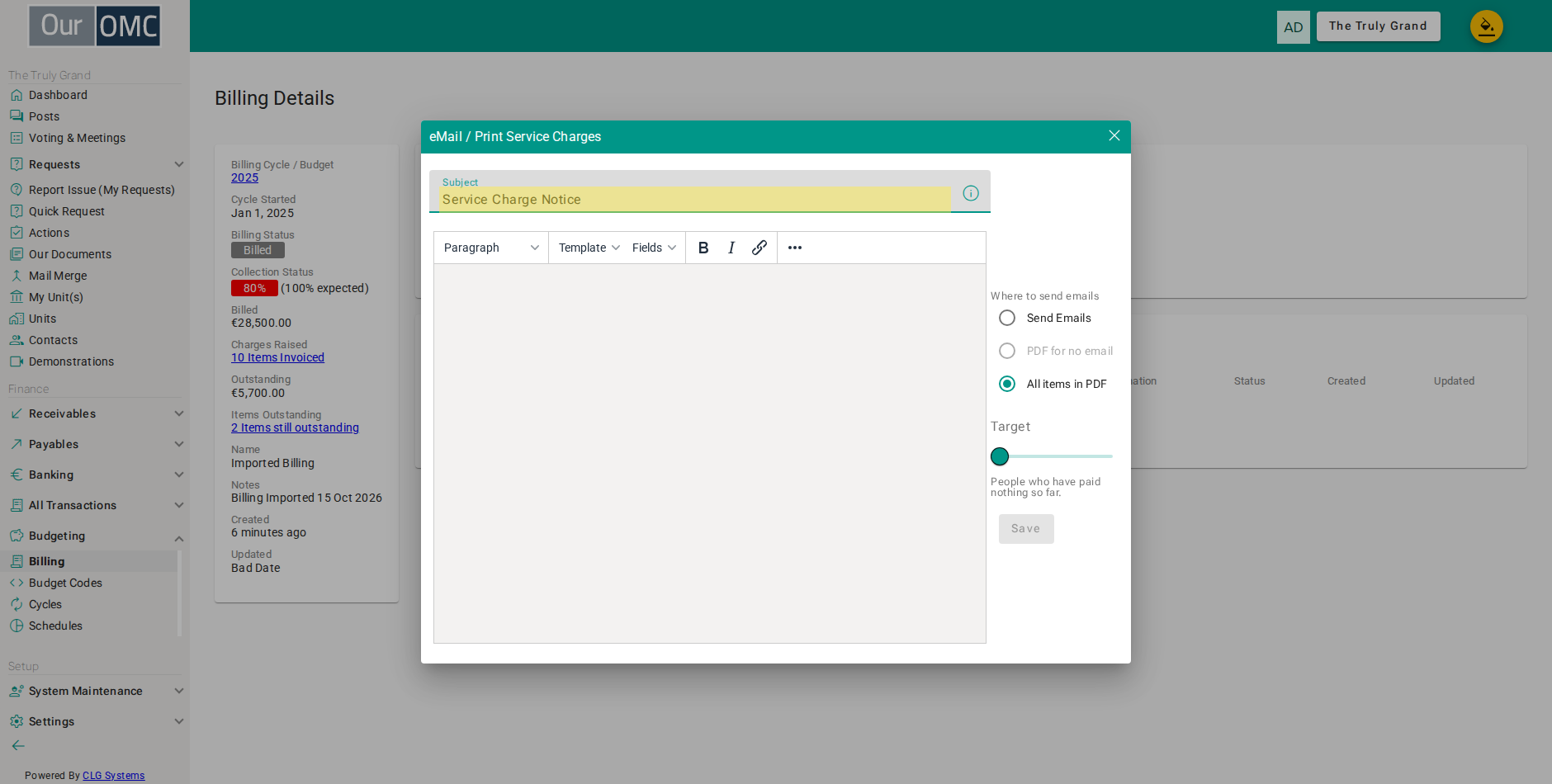This screenshot has height=784, width=1552.
Task: Click the Schedules icon in sidebar
Action: tap(17, 626)
